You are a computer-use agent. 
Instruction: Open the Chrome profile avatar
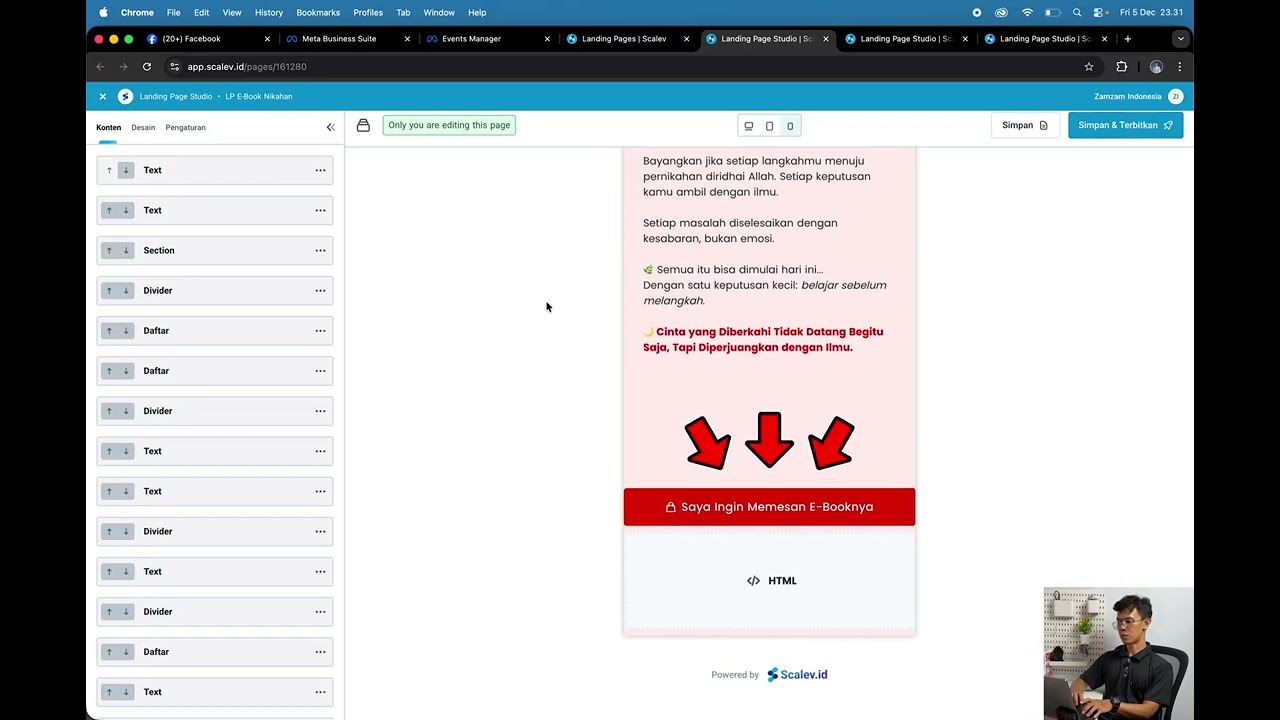click(1156, 67)
